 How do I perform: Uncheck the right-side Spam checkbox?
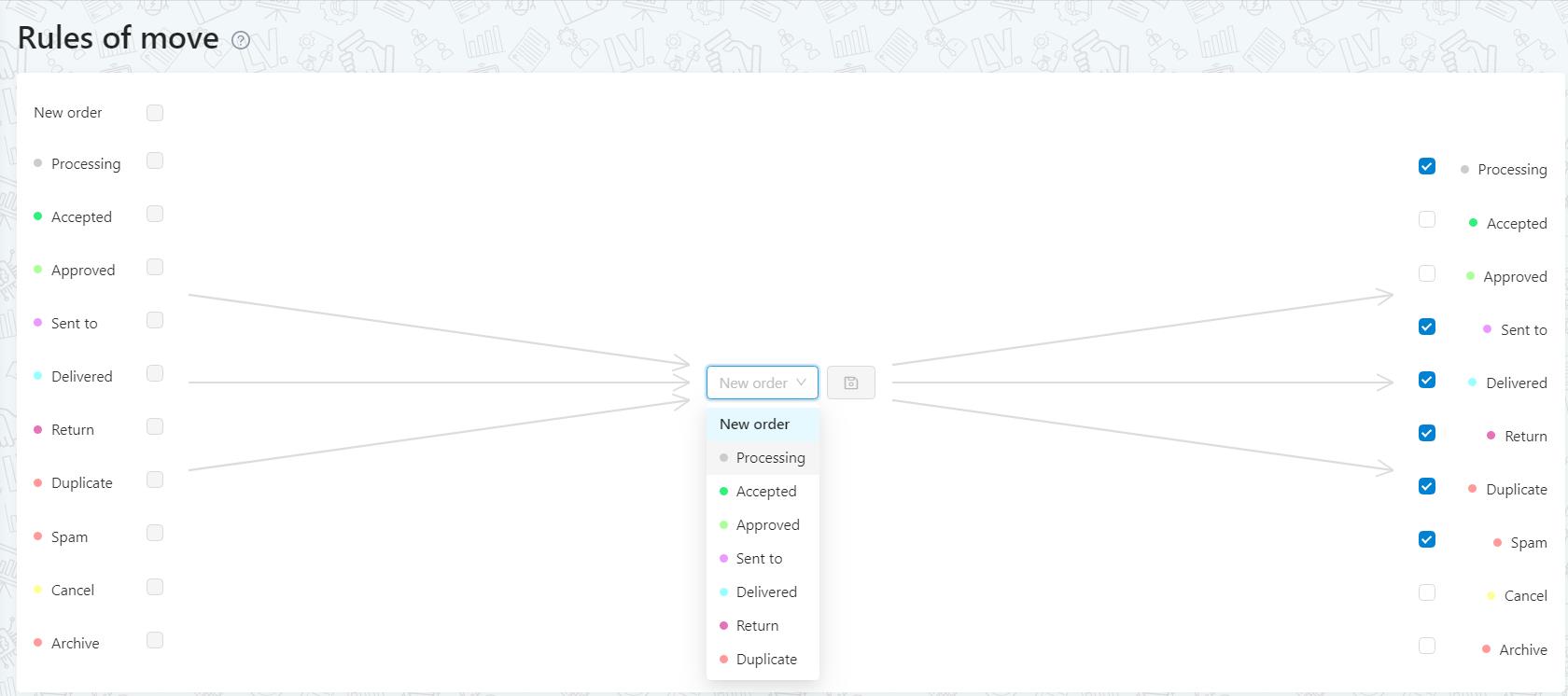tap(1427, 539)
